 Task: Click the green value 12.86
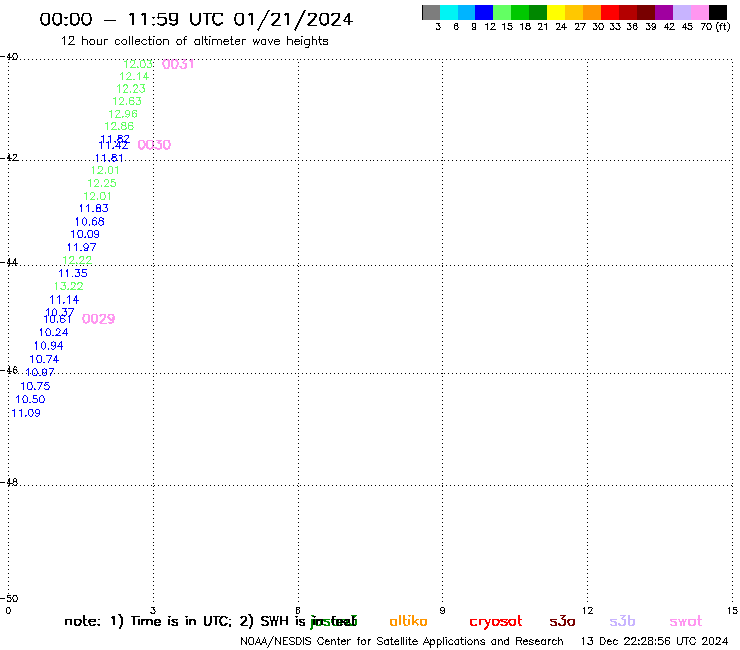click(119, 127)
